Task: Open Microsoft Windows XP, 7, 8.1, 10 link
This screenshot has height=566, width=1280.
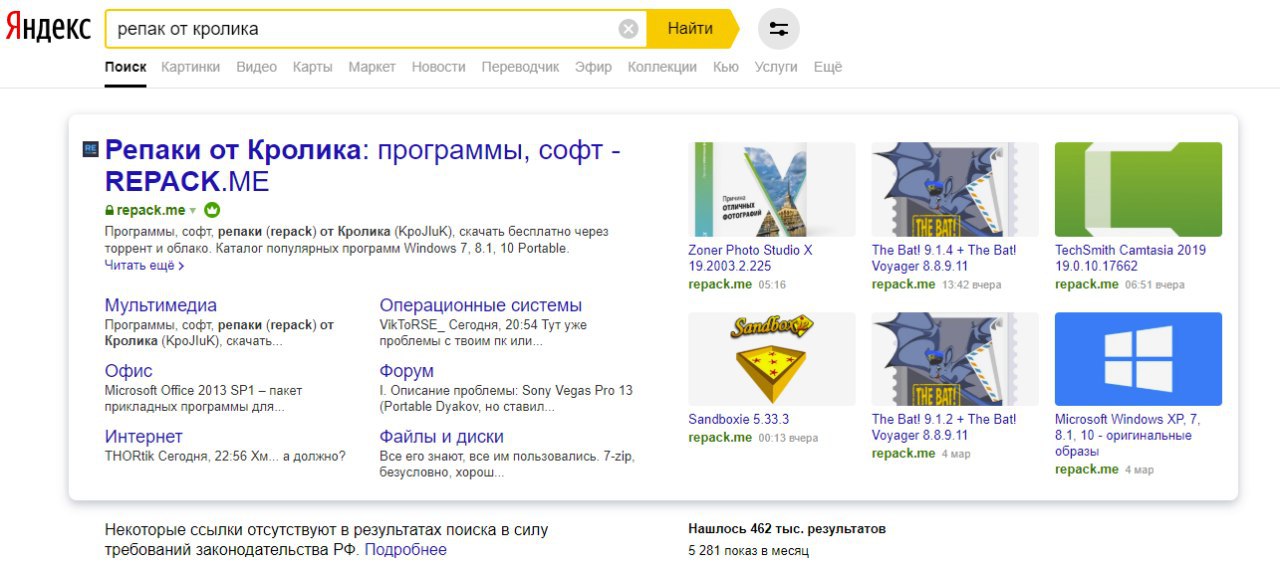Action: tap(1127, 435)
